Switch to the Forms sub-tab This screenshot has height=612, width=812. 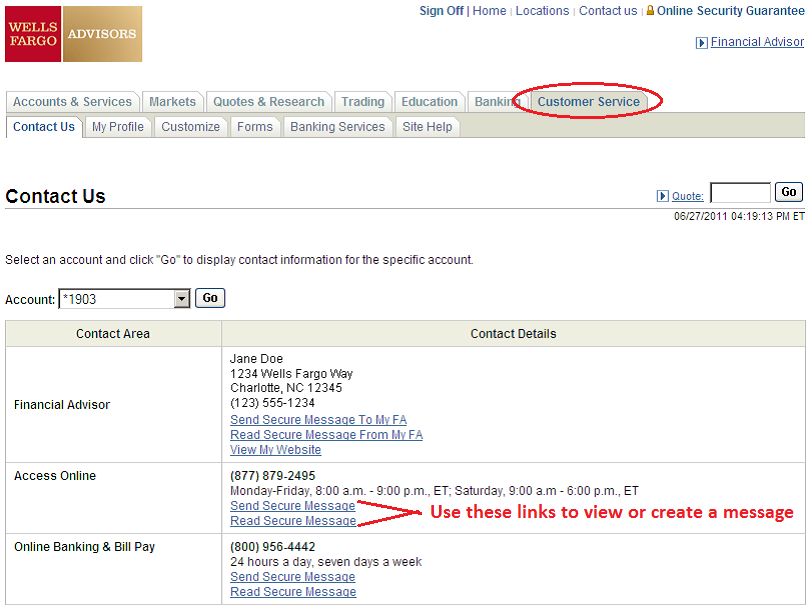tap(255, 127)
